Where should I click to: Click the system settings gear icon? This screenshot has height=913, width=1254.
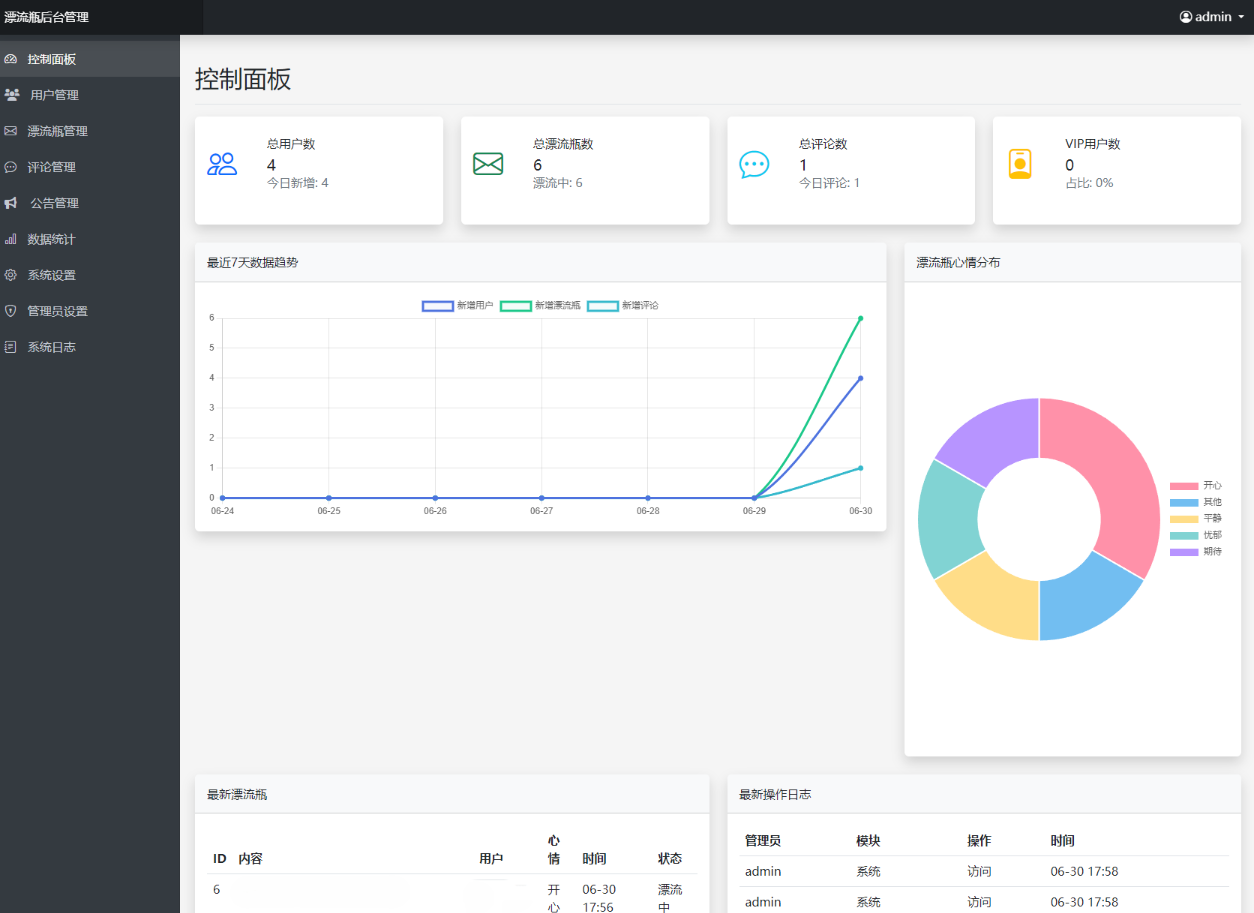point(11,275)
